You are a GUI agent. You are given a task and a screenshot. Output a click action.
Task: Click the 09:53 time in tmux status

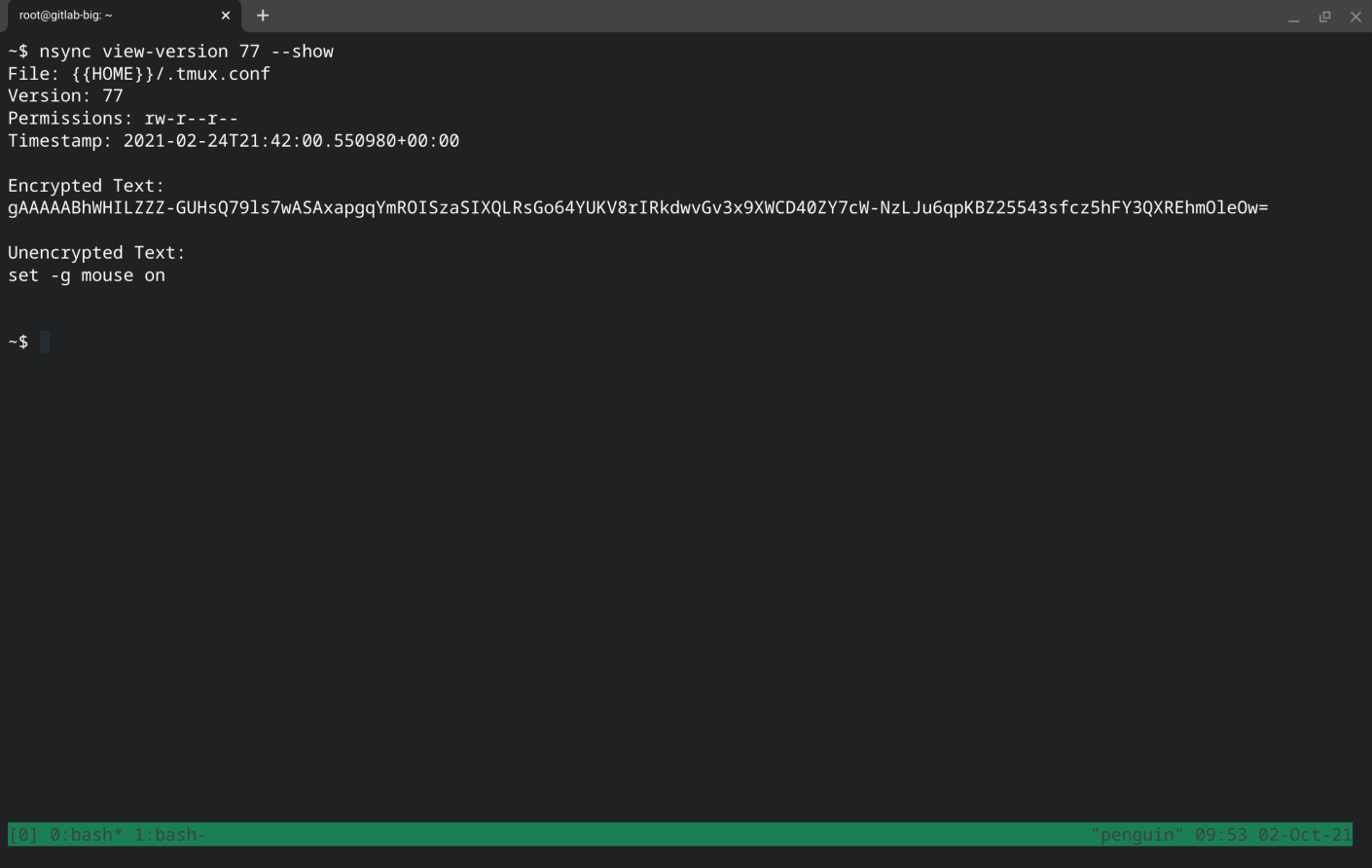coord(1221,835)
